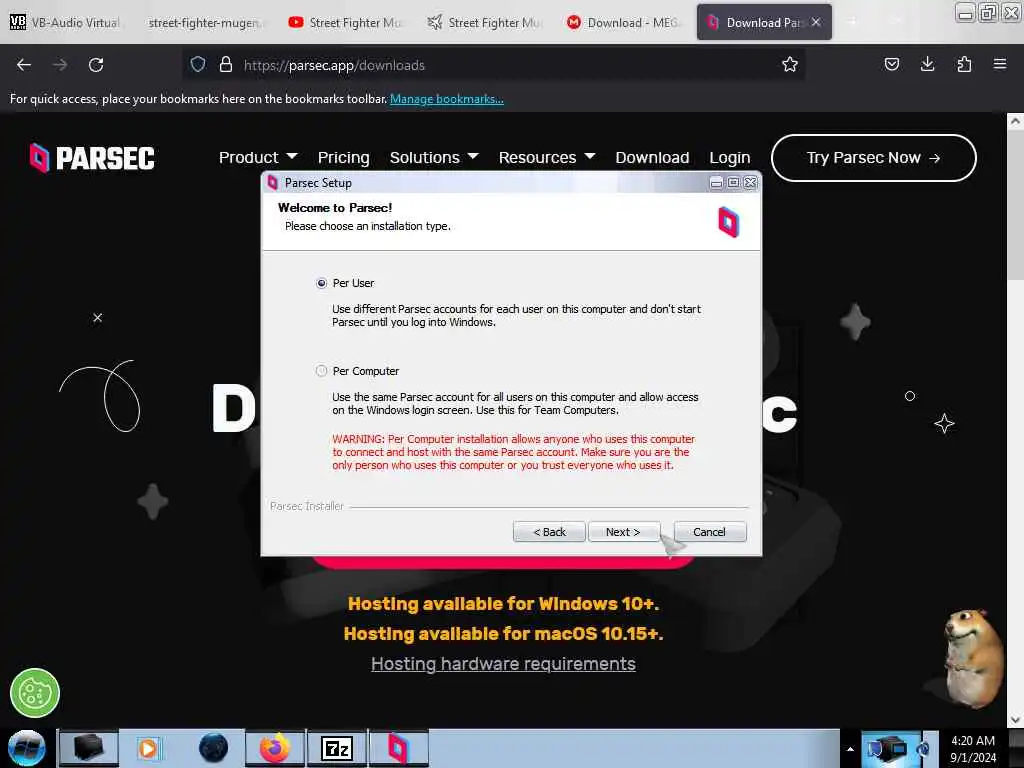The width and height of the screenshot is (1024, 768).
Task: Click scrollbar down arrow on page
Action: click(x=1015, y=720)
